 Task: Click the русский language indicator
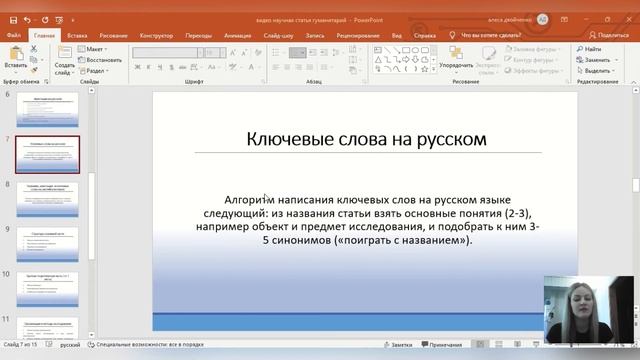[70, 345]
